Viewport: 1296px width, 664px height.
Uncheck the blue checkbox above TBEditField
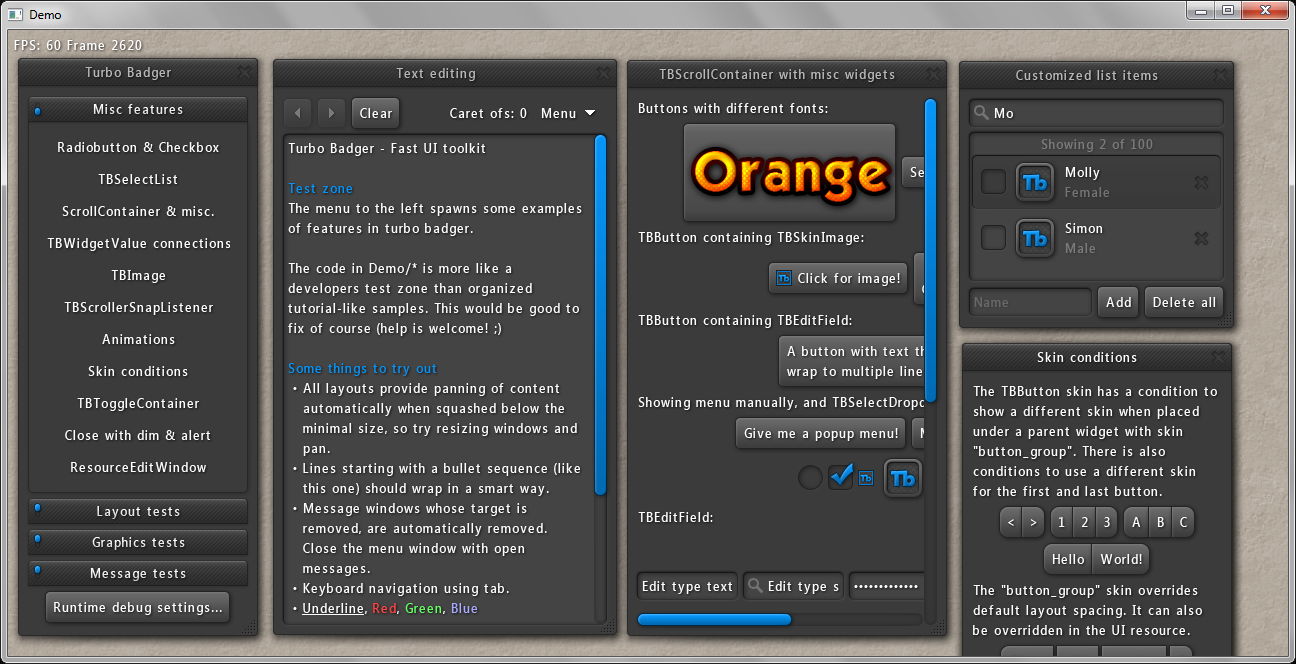pyautogui.click(x=842, y=477)
